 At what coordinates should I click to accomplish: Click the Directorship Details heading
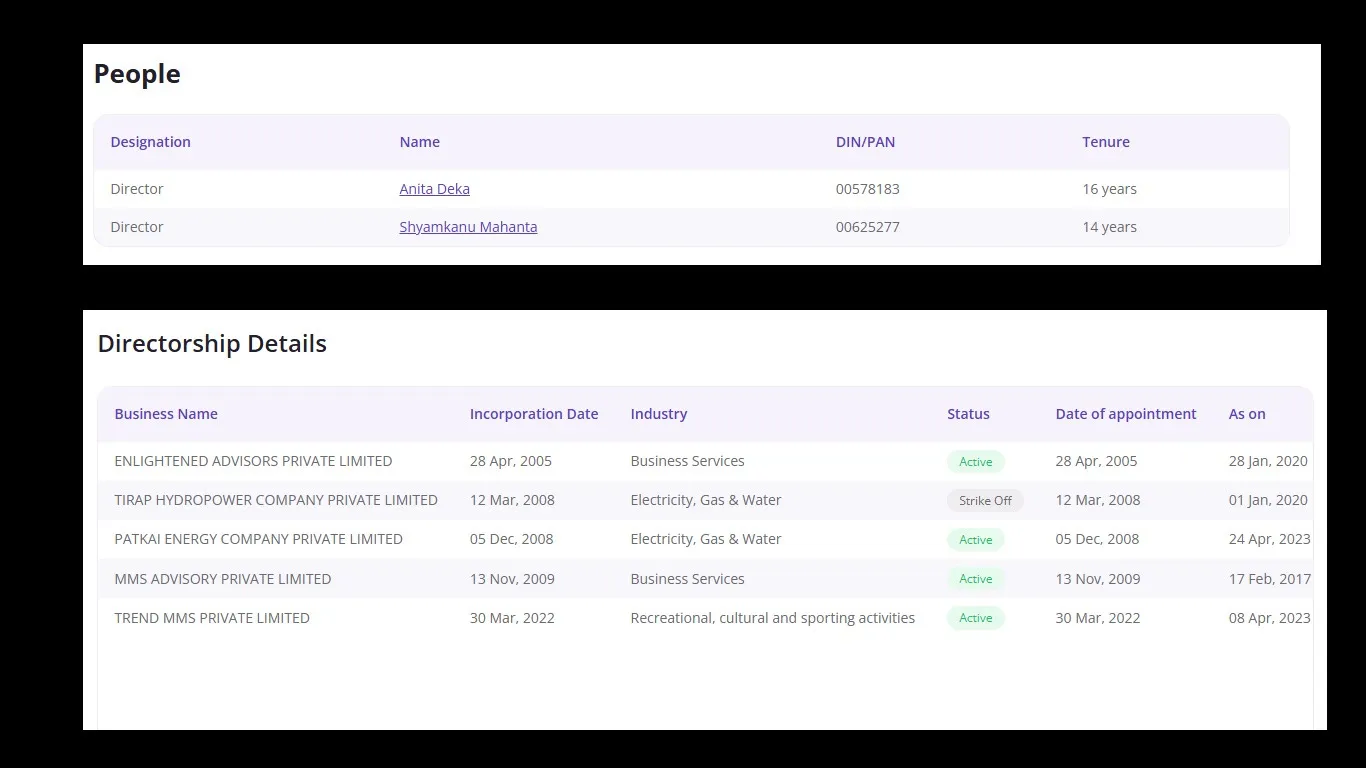pos(212,344)
